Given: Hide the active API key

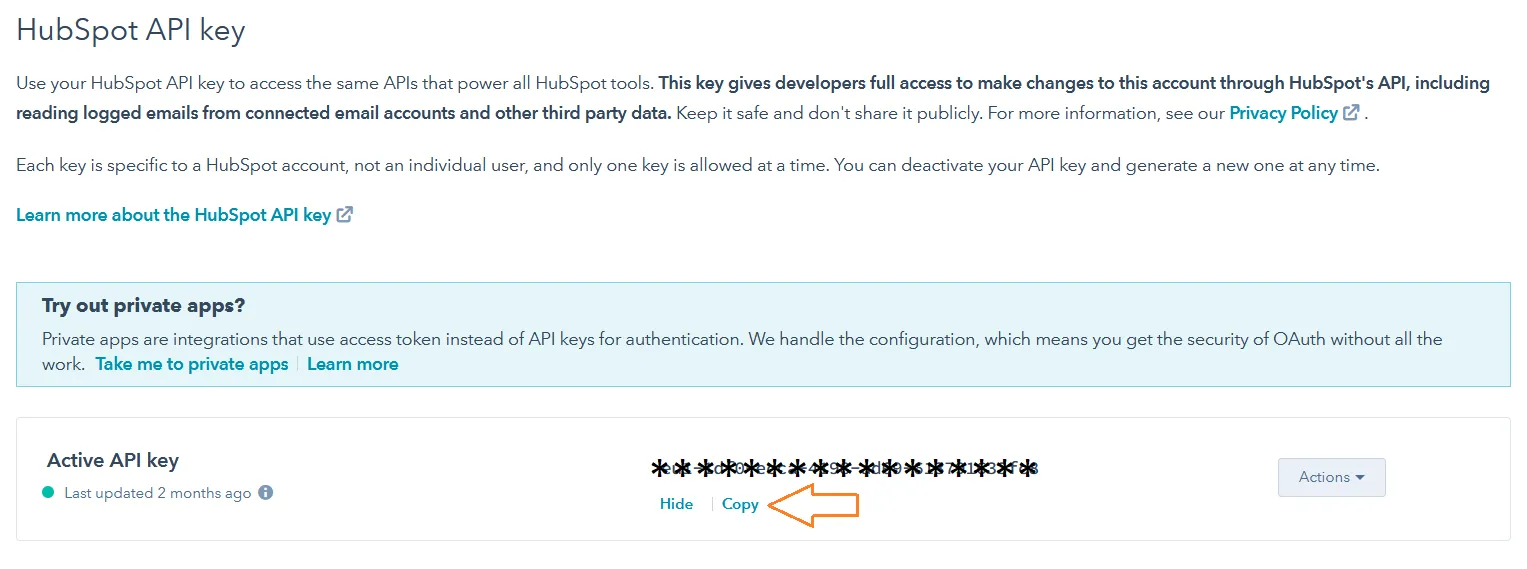Looking at the screenshot, I should (676, 504).
